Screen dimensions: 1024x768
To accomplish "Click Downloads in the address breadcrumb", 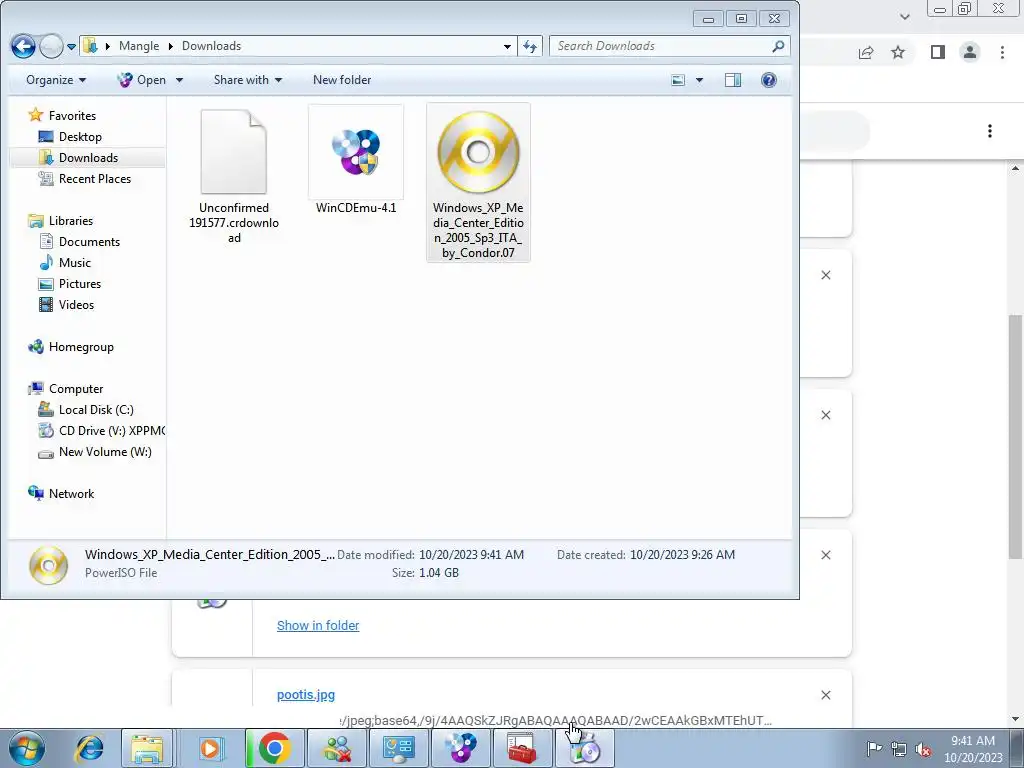I will click(x=211, y=46).
